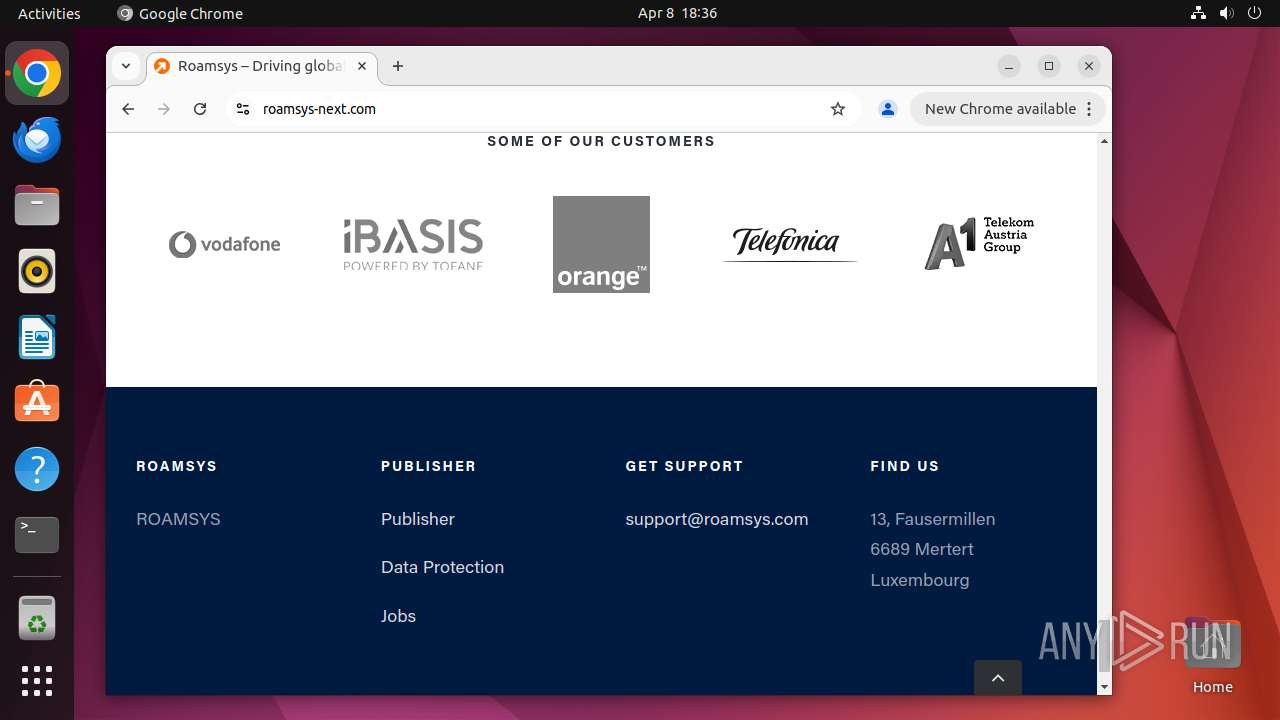Click the PUBLISHER footer heading
Screen dimensions: 1280x720
point(428,466)
